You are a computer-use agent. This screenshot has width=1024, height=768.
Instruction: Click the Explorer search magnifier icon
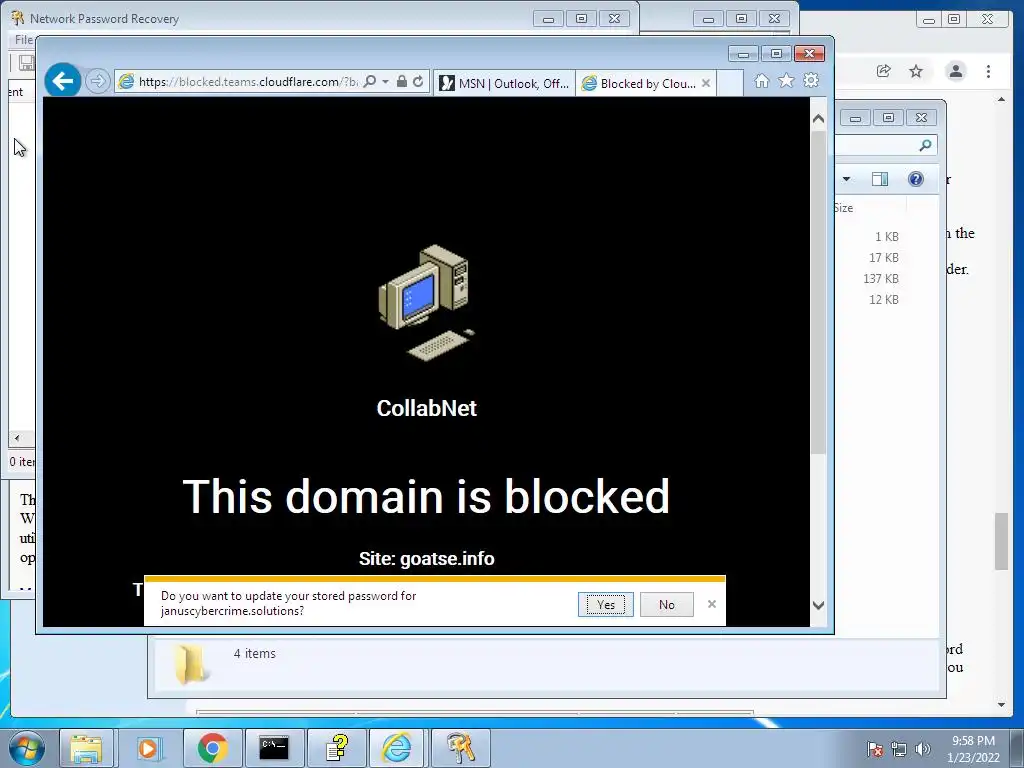(x=925, y=145)
